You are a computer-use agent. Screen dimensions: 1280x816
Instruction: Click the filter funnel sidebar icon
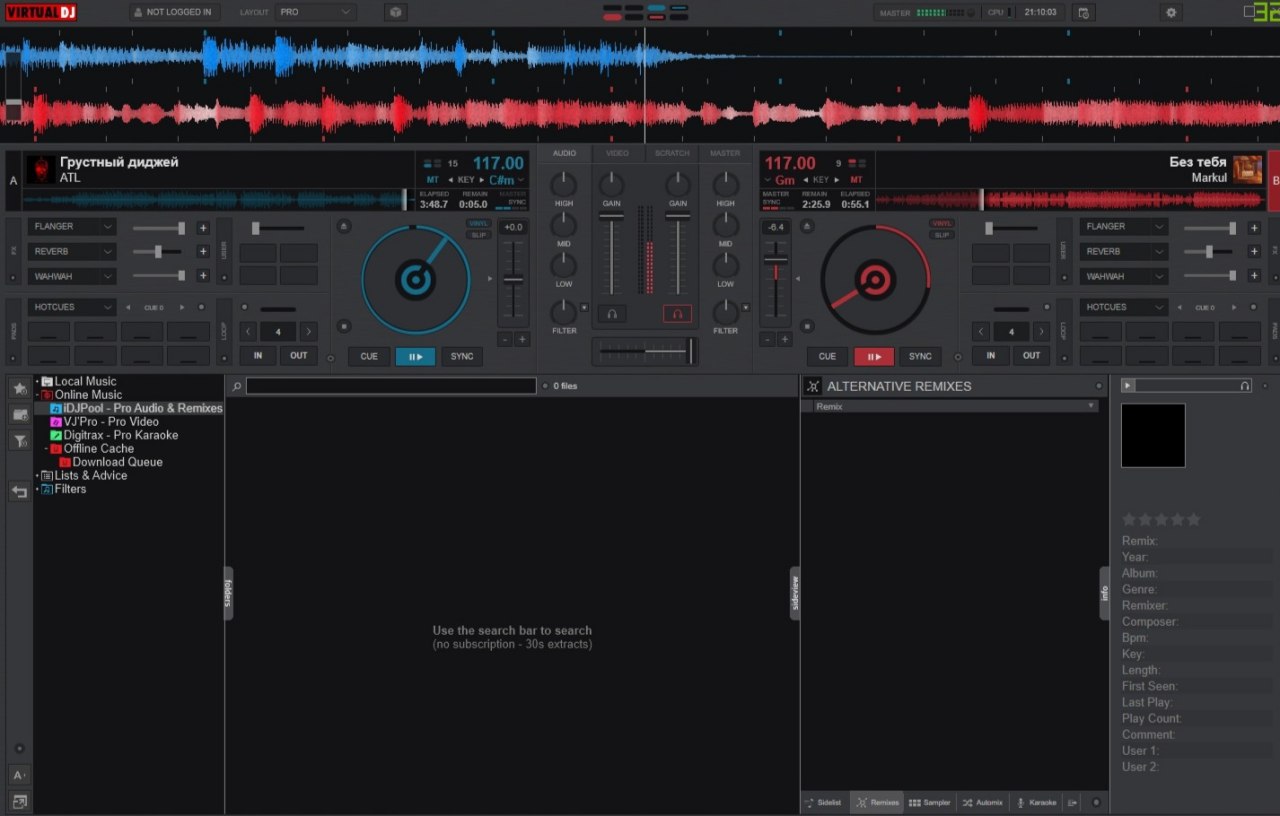pos(20,441)
